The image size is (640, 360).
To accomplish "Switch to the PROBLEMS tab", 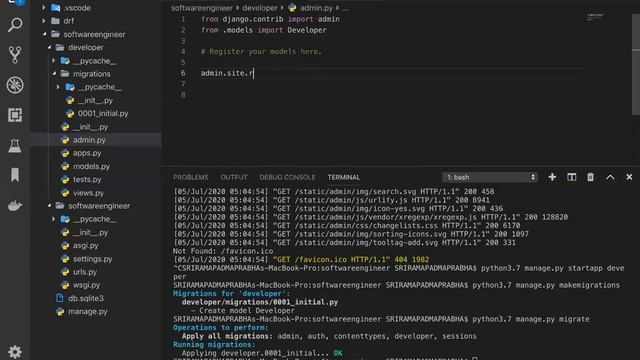I will pos(191,177).
